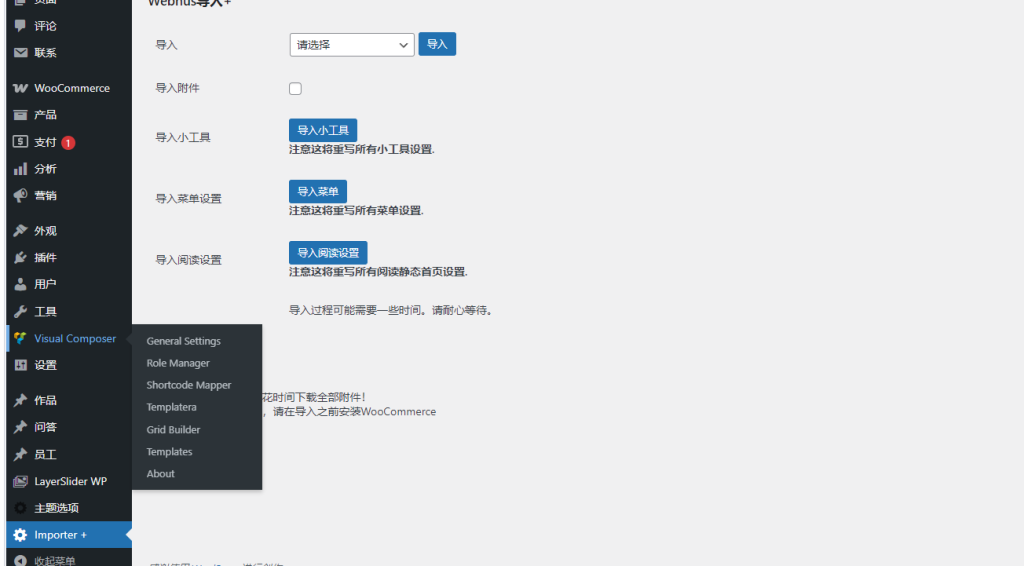Click the 导入阅读设置 button
Screen dimensions: 1024x566
click(x=328, y=253)
